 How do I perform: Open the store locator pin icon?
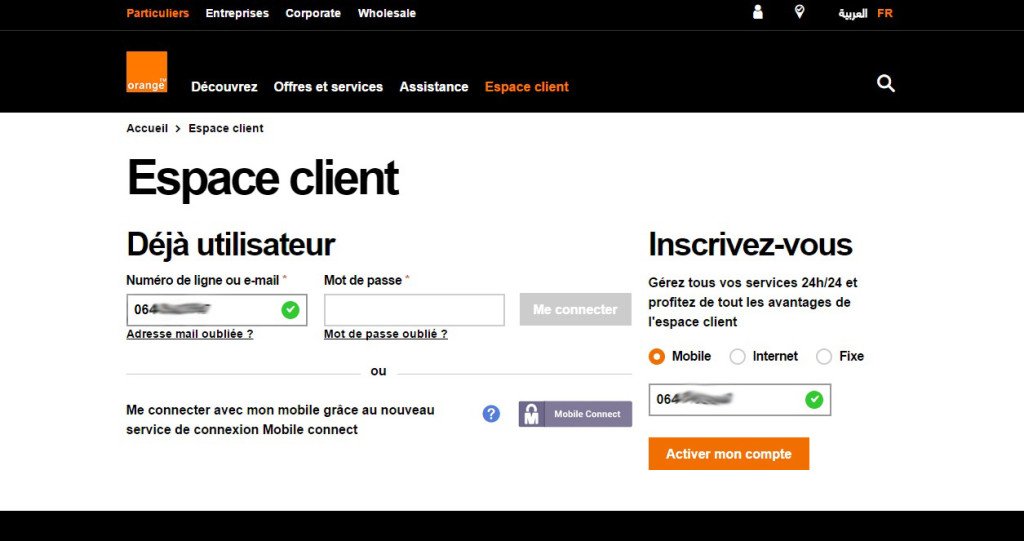tap(799, 12)
